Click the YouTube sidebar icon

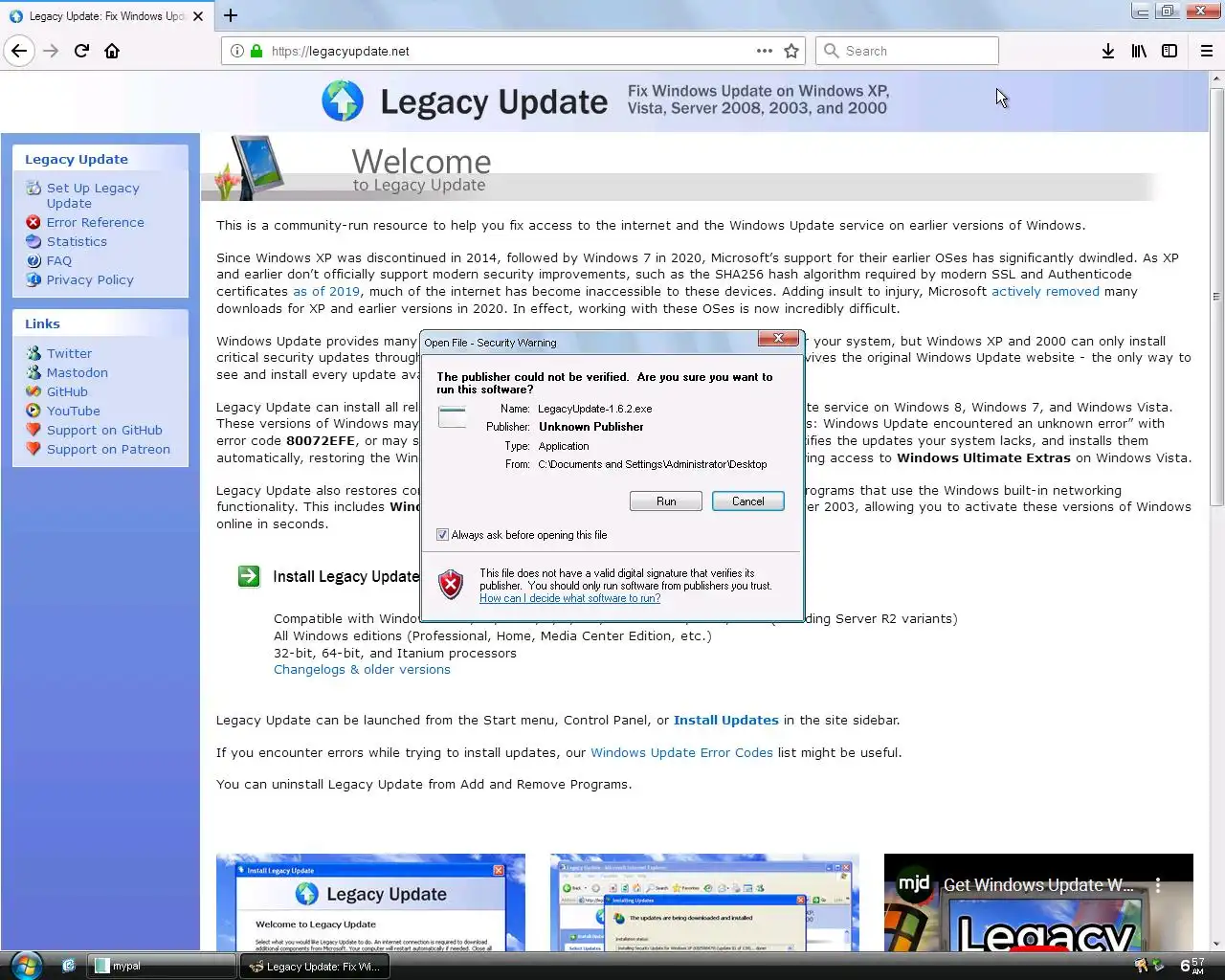tap(33, 411)
